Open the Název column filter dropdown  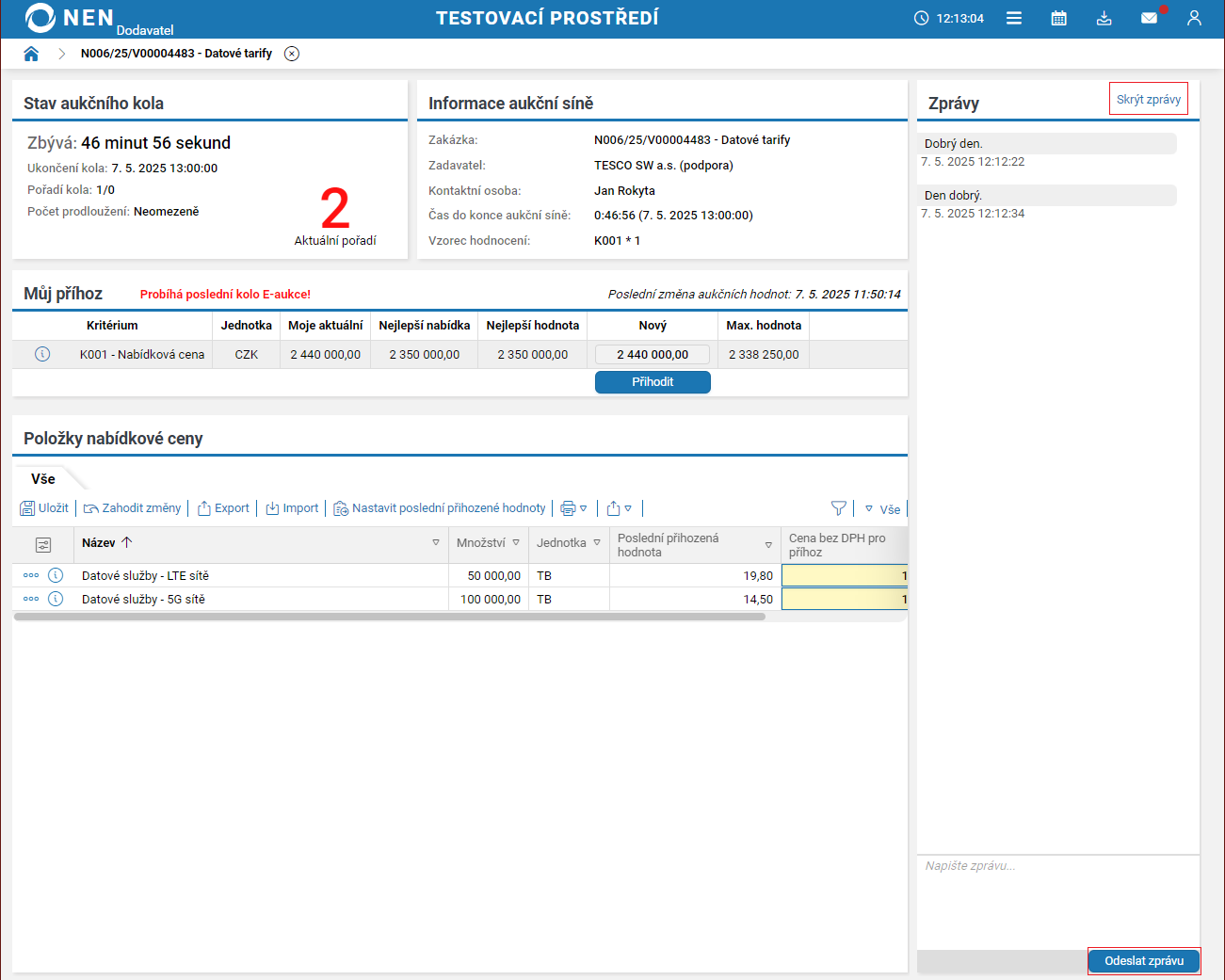click(x=436, y=543)
